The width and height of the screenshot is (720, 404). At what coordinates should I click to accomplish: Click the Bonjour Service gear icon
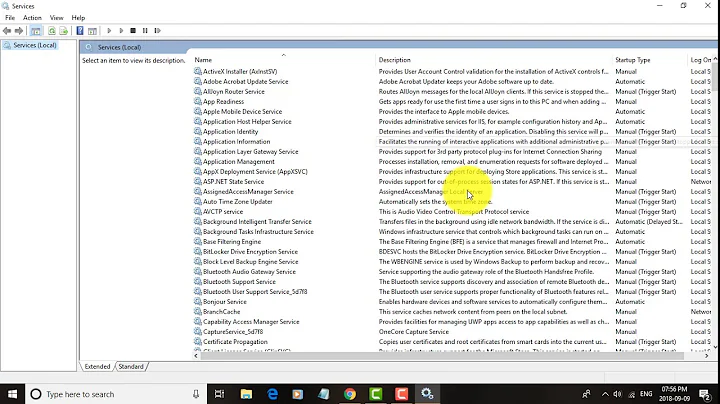pyautogui.click(x=197, y=302)
